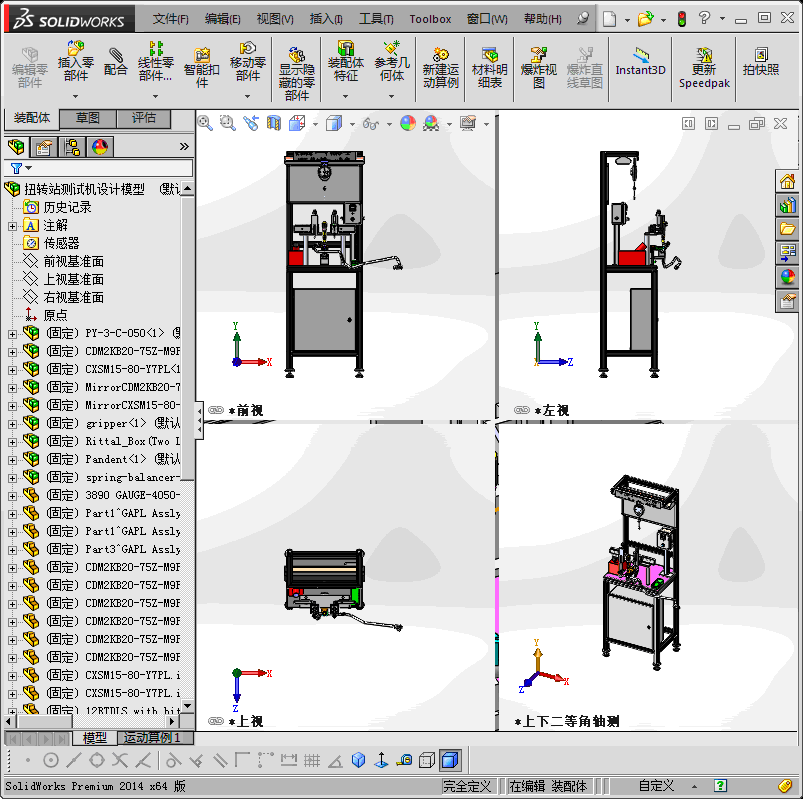This screenshot has width=803, height=799.
Task: Open the Design Library task pane icon
Action: 788,205
